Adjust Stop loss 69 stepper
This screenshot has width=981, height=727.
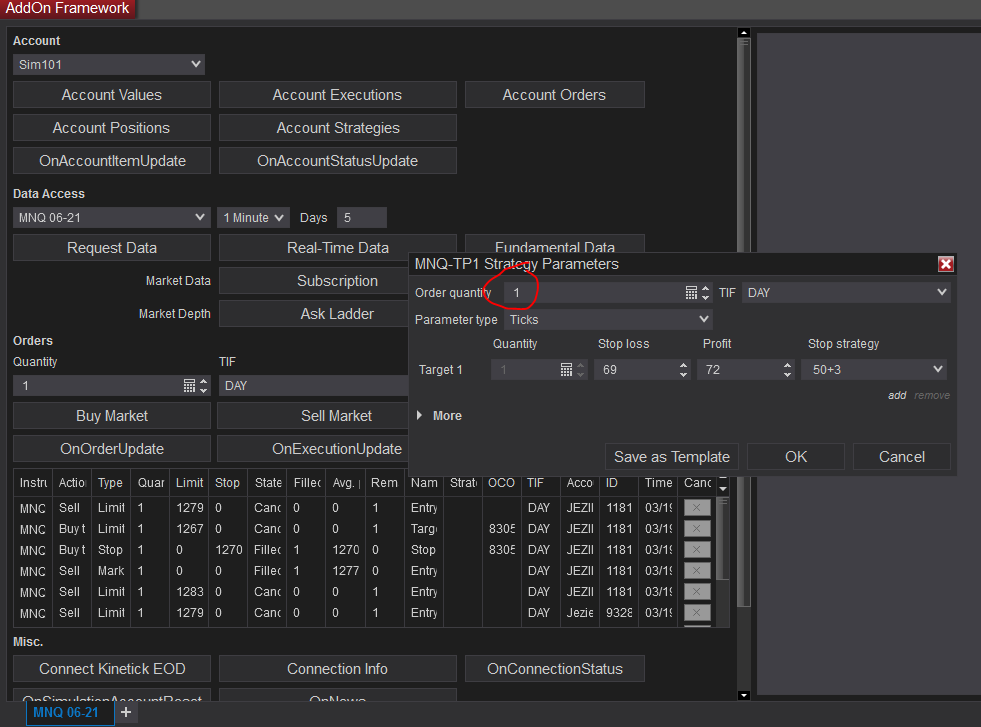(683, 370)
